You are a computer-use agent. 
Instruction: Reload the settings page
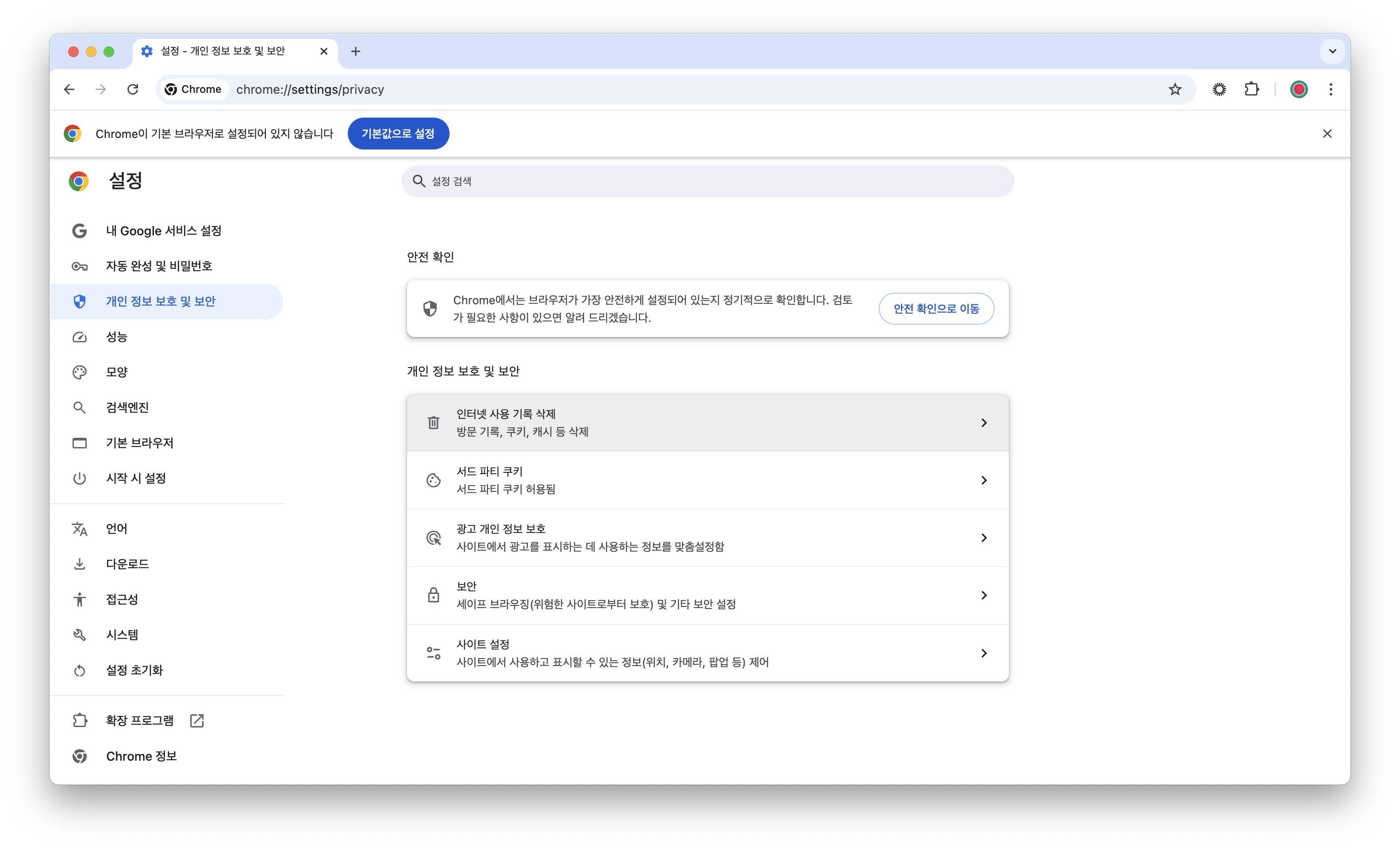(x=133, y=89)
